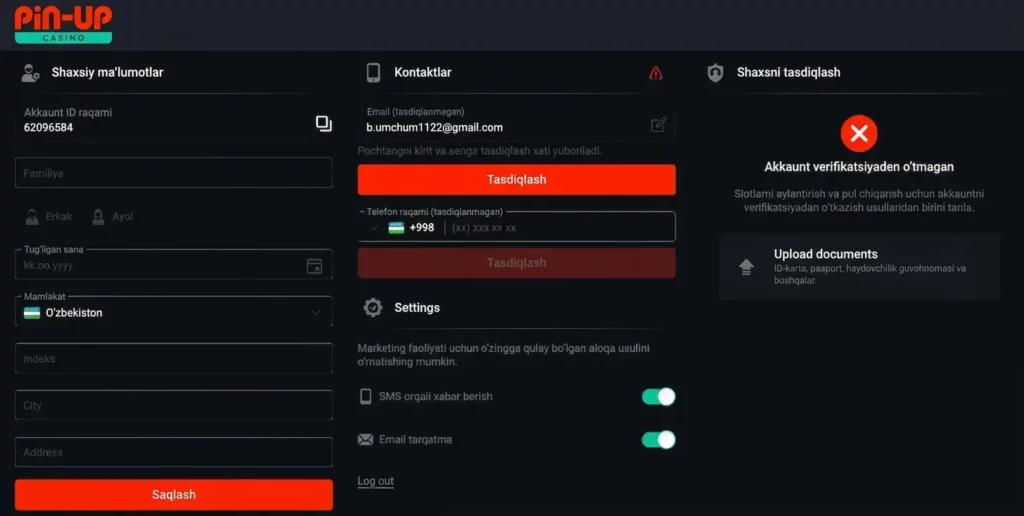This screenshot has height=516, width=1024.
Task: Select the Erkak gender option
Action: click(49, 216)
